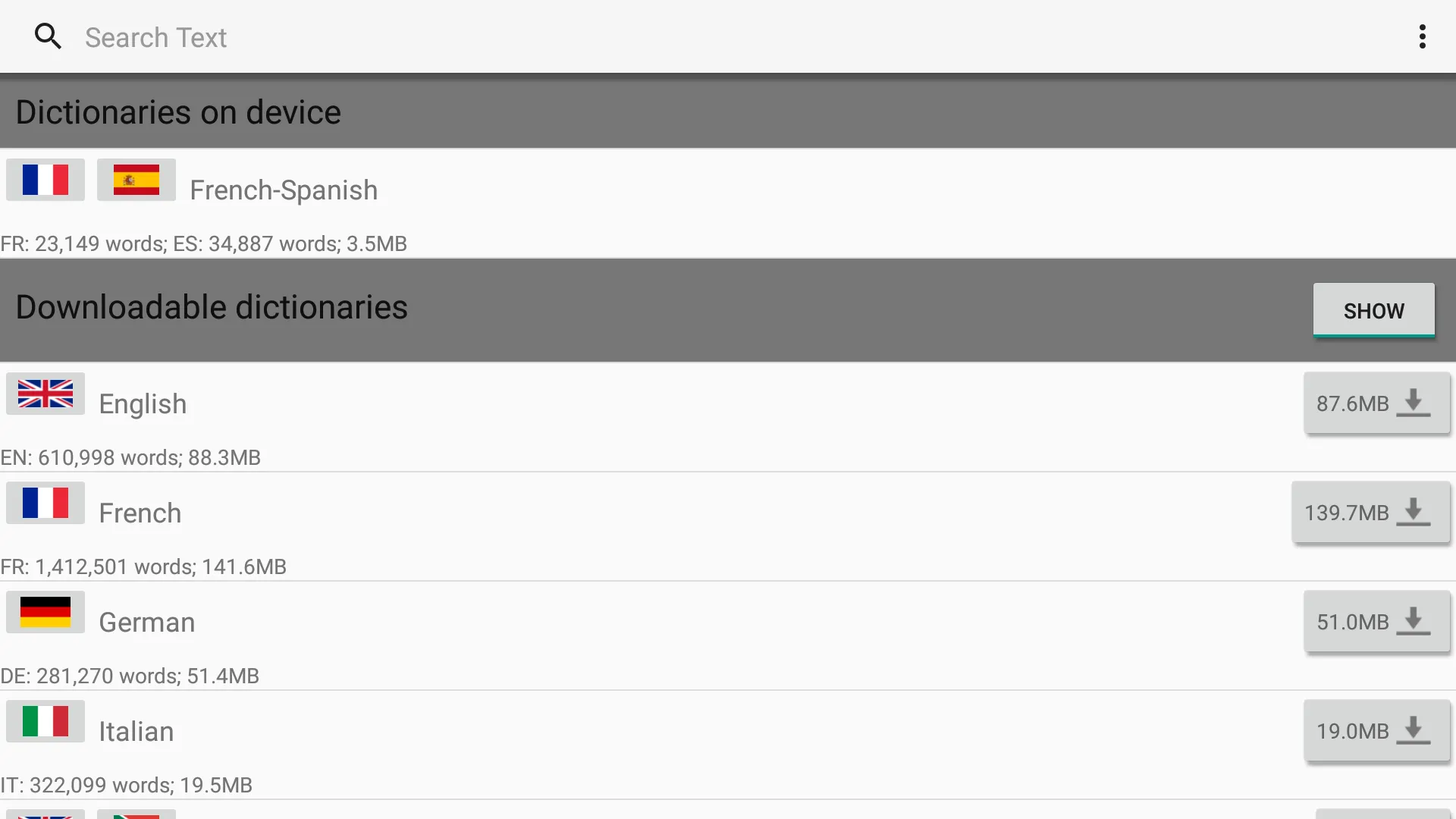
Task: Click the Spanish flag icon in French-Spanish dictionary
Action: (136, 178)
